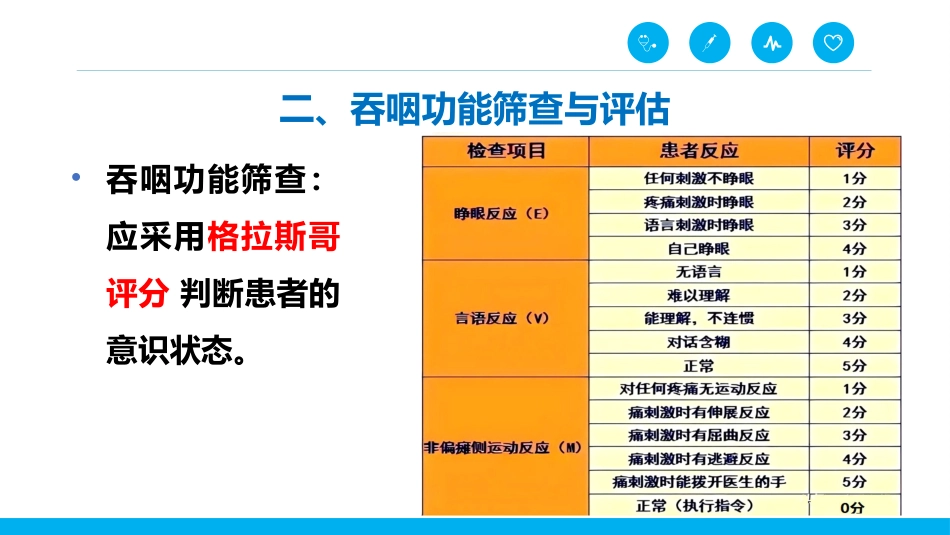Click the 2分 score beside 痛刺激时有伸展反应
The image size is (950, 535).
(855, 412)
